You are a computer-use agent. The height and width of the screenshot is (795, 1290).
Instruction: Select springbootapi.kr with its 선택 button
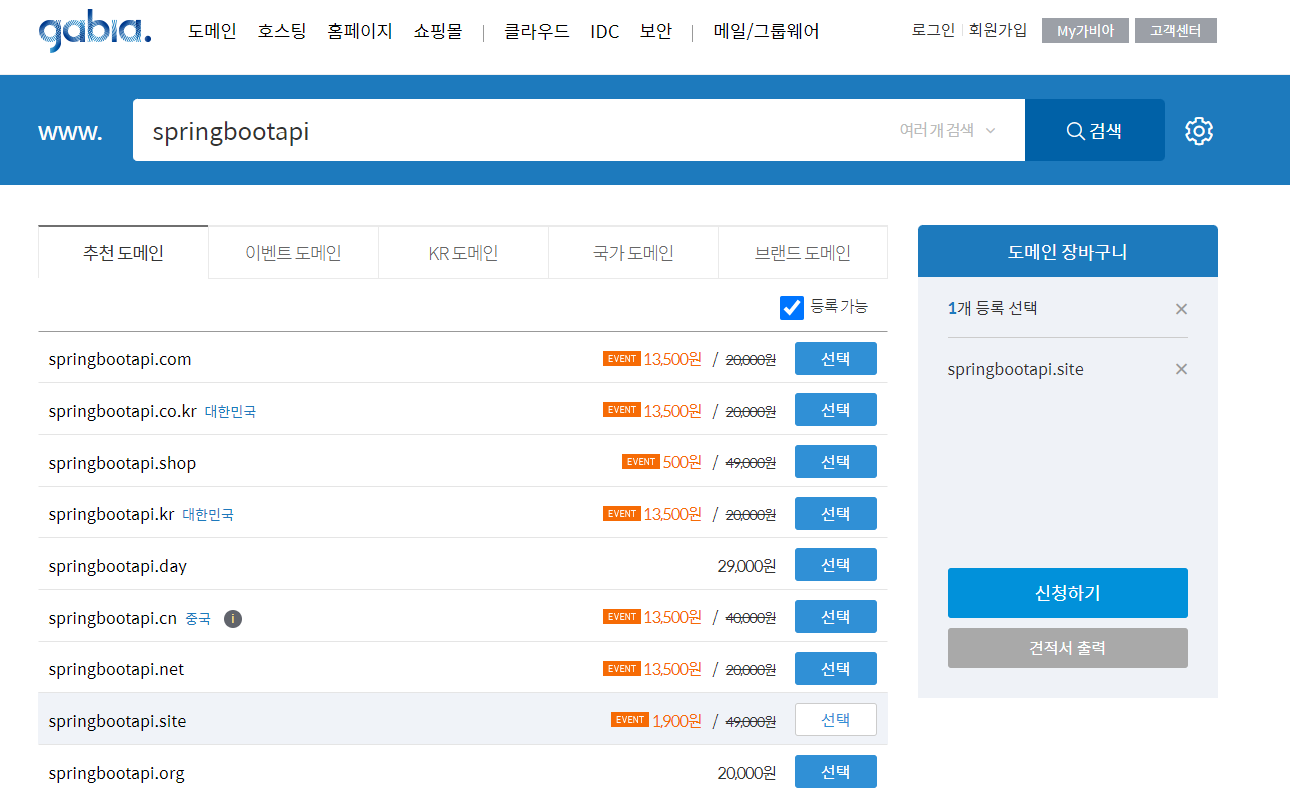point(836,514)
